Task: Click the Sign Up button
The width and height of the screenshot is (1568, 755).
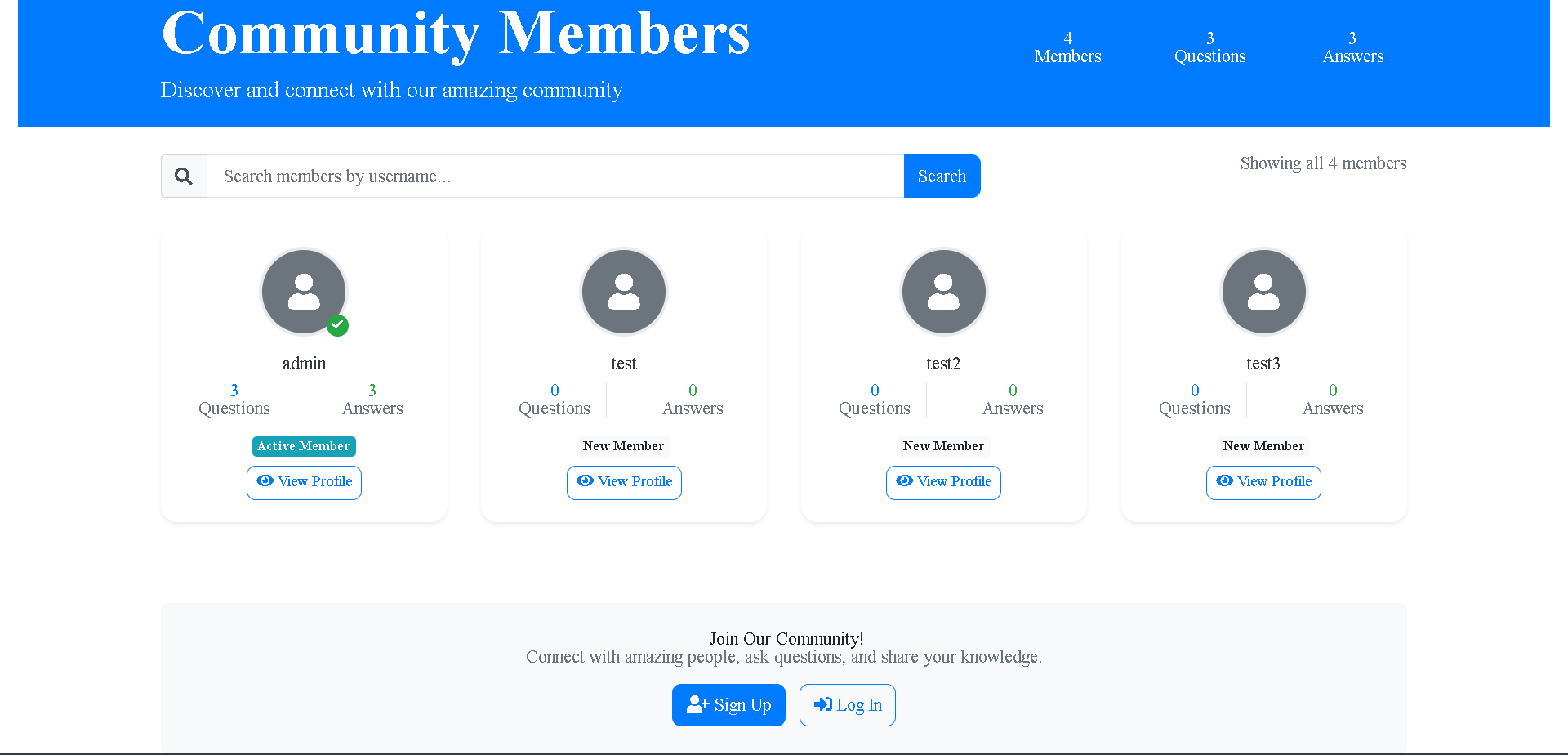Action: pyautogui.click(x=728, y=704)
